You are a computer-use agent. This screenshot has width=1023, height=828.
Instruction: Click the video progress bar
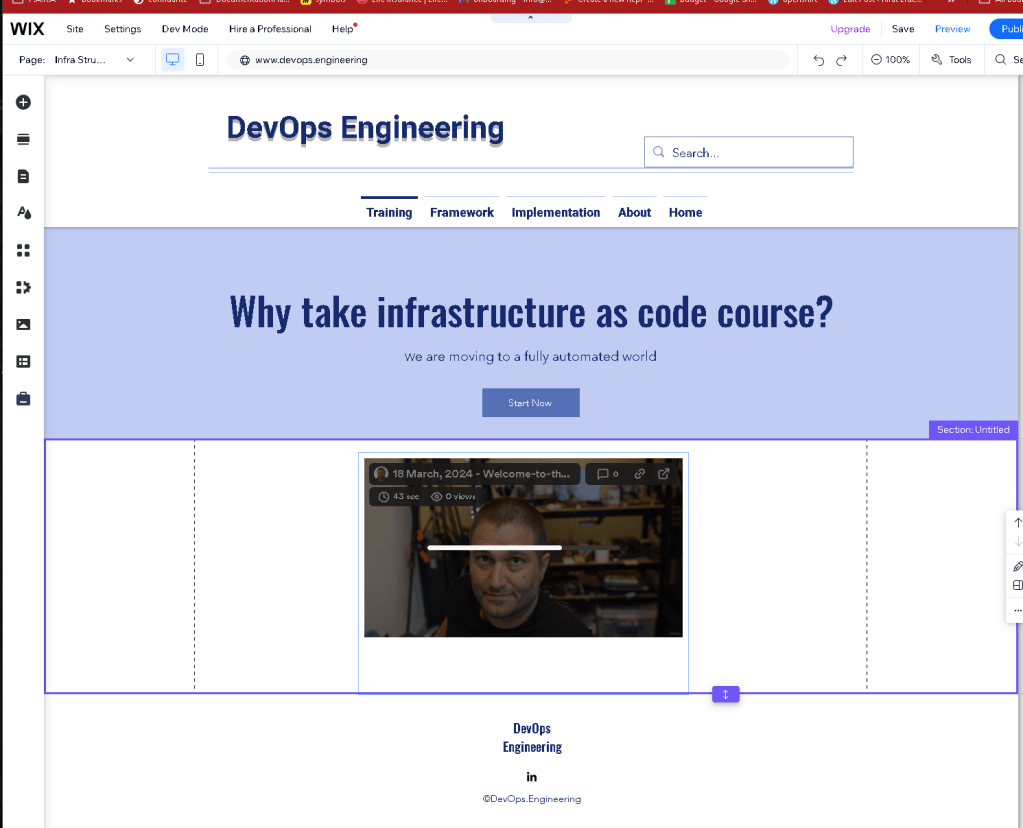point(523,548)
